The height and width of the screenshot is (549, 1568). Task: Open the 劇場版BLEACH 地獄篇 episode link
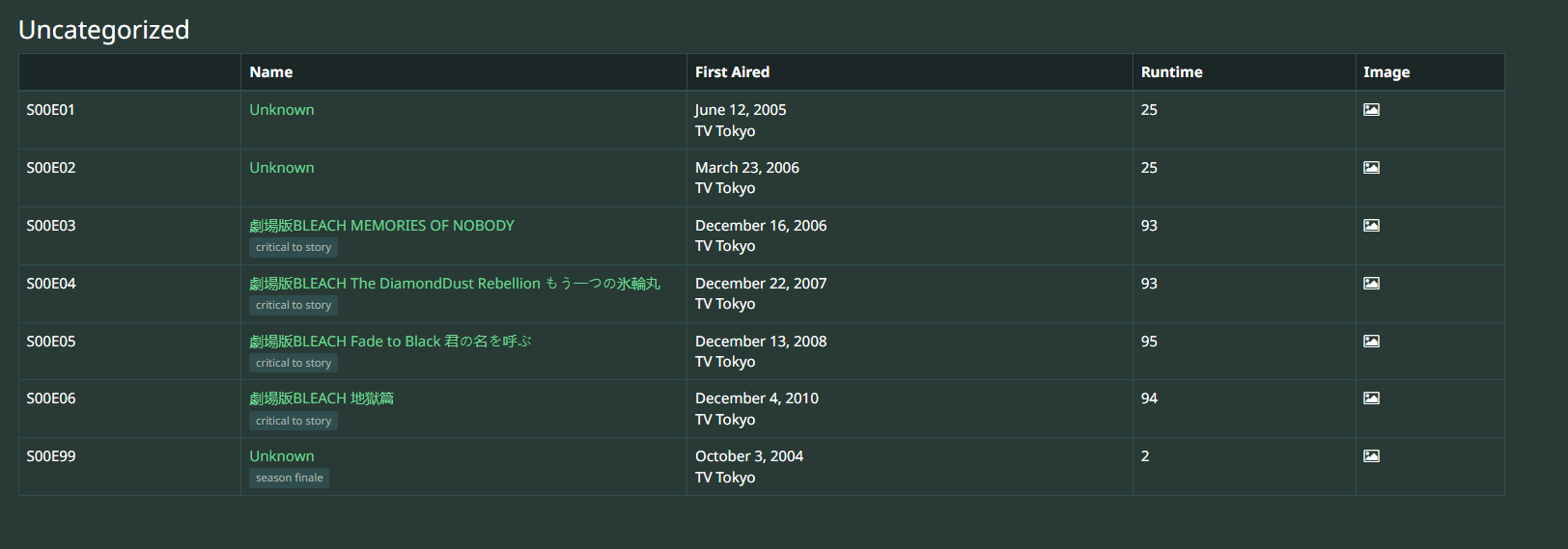coord(322,398)
